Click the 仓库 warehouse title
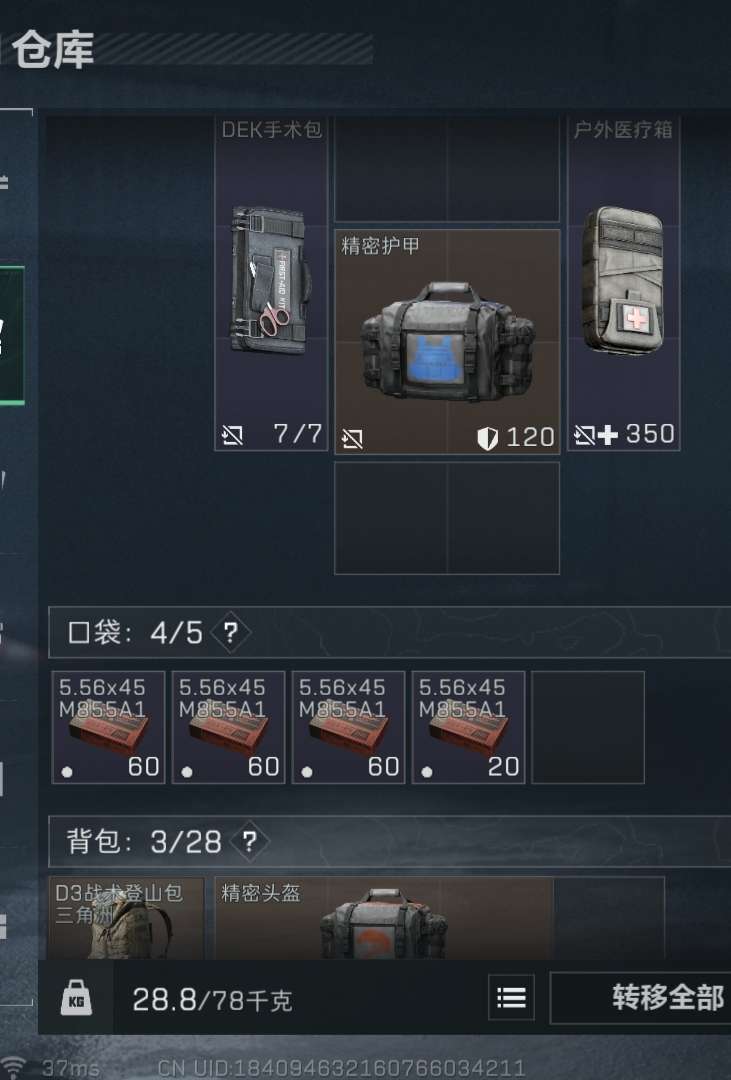731x1080 pixels. 53,50
